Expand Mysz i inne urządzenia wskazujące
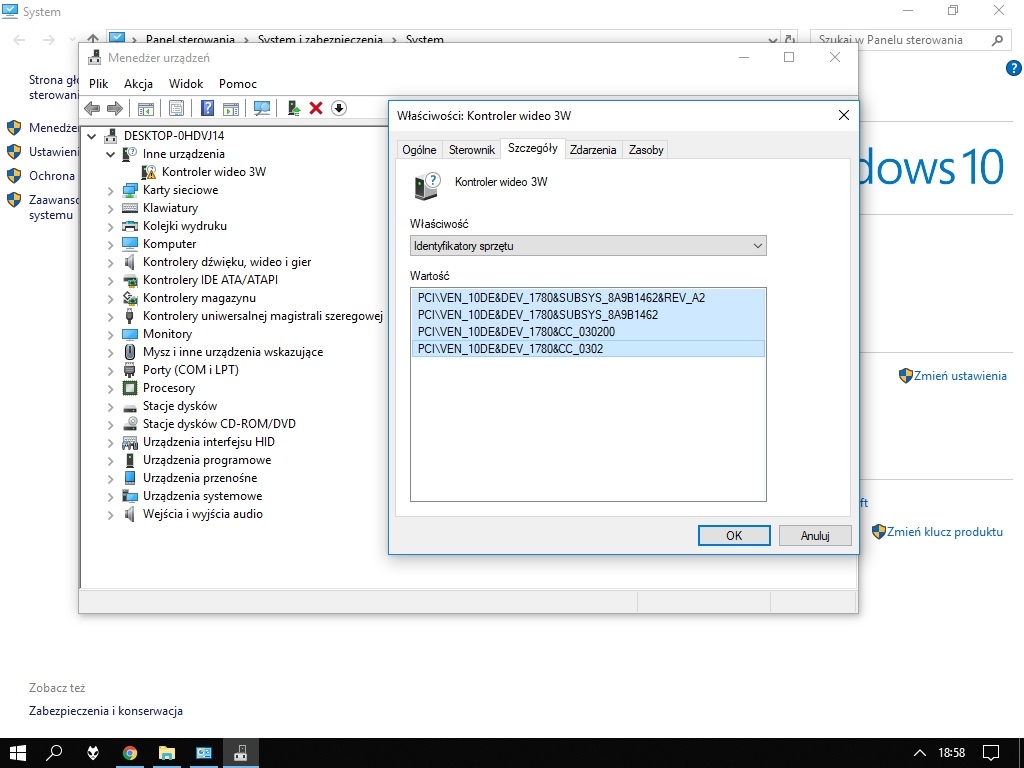 [110, 352]
